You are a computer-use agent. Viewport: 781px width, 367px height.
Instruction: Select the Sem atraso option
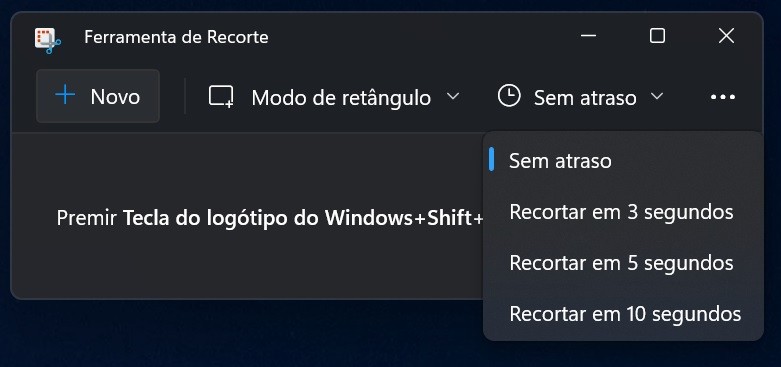point(623,161)
